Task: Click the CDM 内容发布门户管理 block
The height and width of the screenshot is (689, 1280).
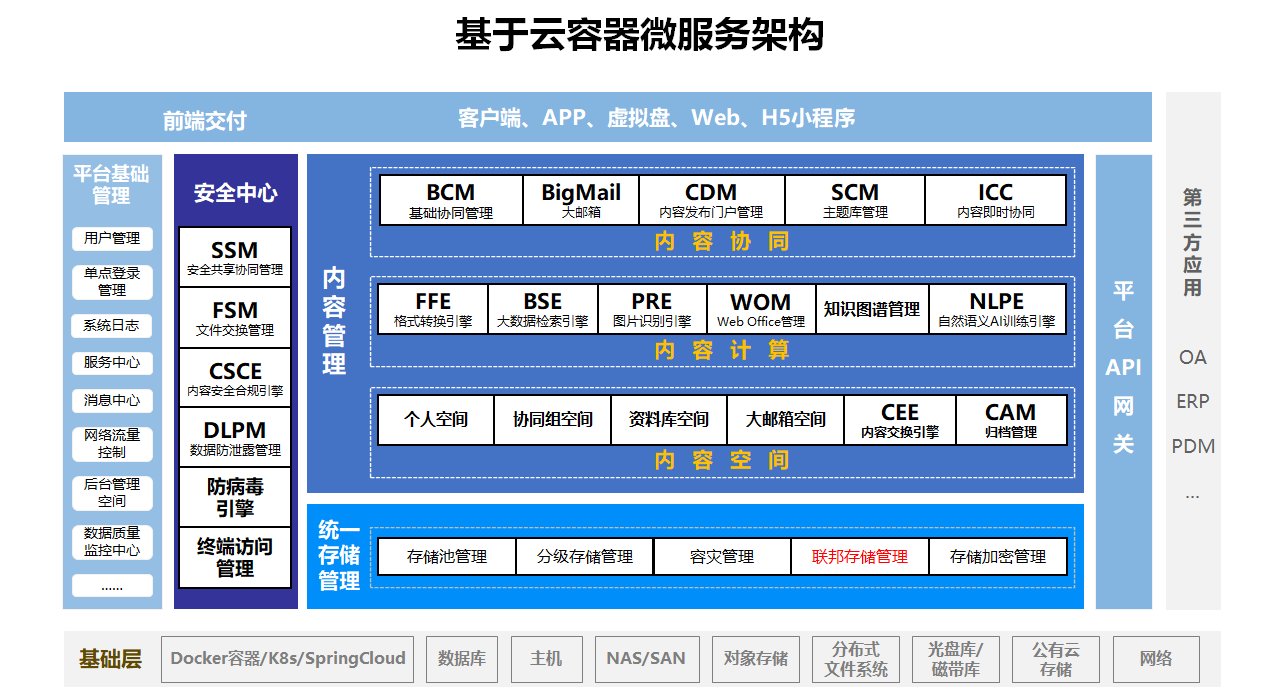Action: pos(714,199)
